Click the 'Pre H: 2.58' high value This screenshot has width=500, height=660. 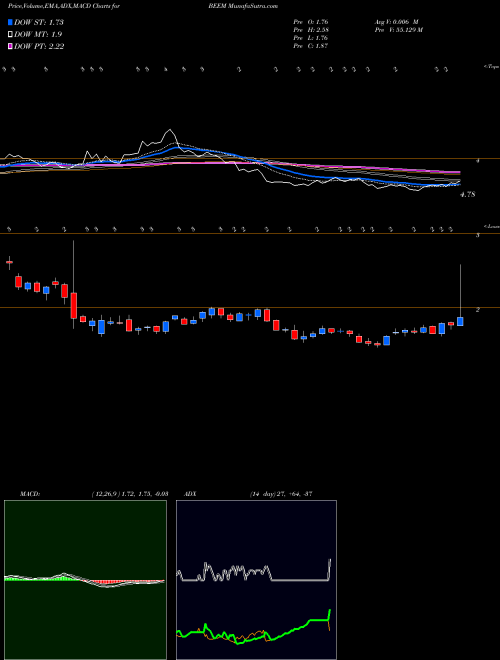(311, 30)
